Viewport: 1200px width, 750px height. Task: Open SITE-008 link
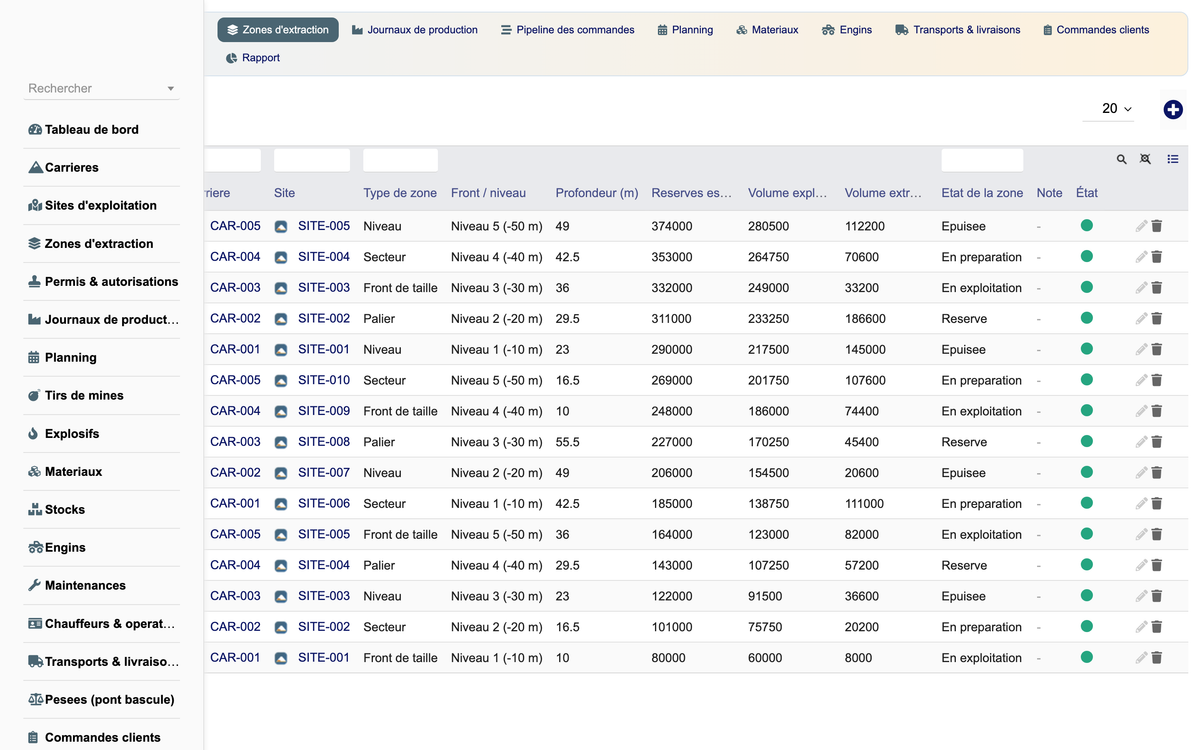pos(324,442)
